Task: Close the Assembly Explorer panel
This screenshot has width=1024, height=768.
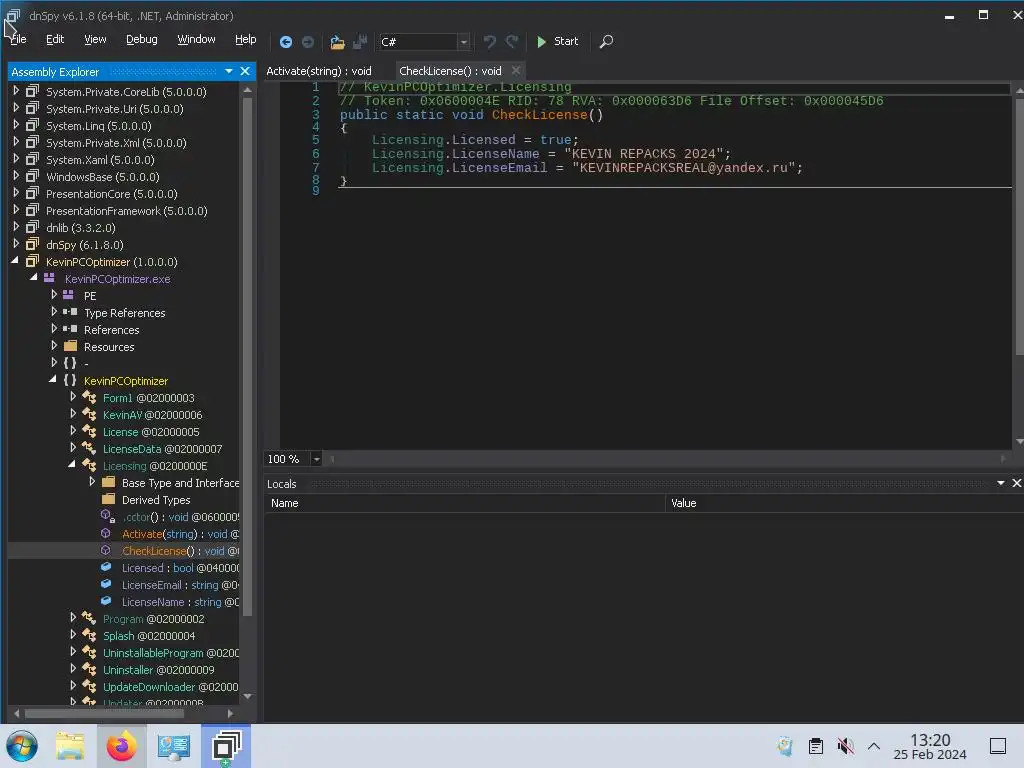Action: 245,71
